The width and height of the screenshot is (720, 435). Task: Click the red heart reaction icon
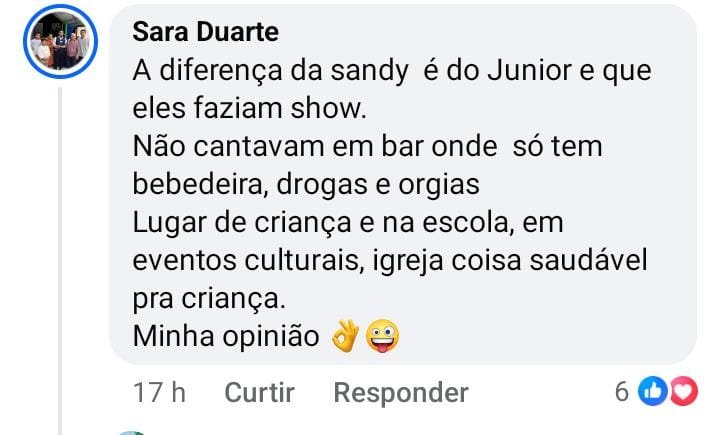pyautogui.click(x=682, y=393)
